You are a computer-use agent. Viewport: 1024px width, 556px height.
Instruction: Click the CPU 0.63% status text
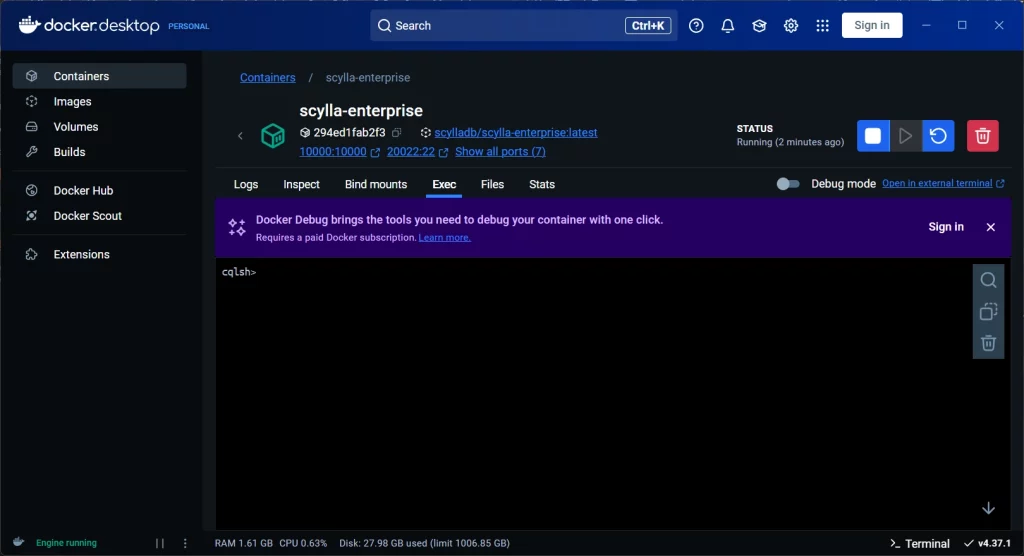tap(303, 543)
